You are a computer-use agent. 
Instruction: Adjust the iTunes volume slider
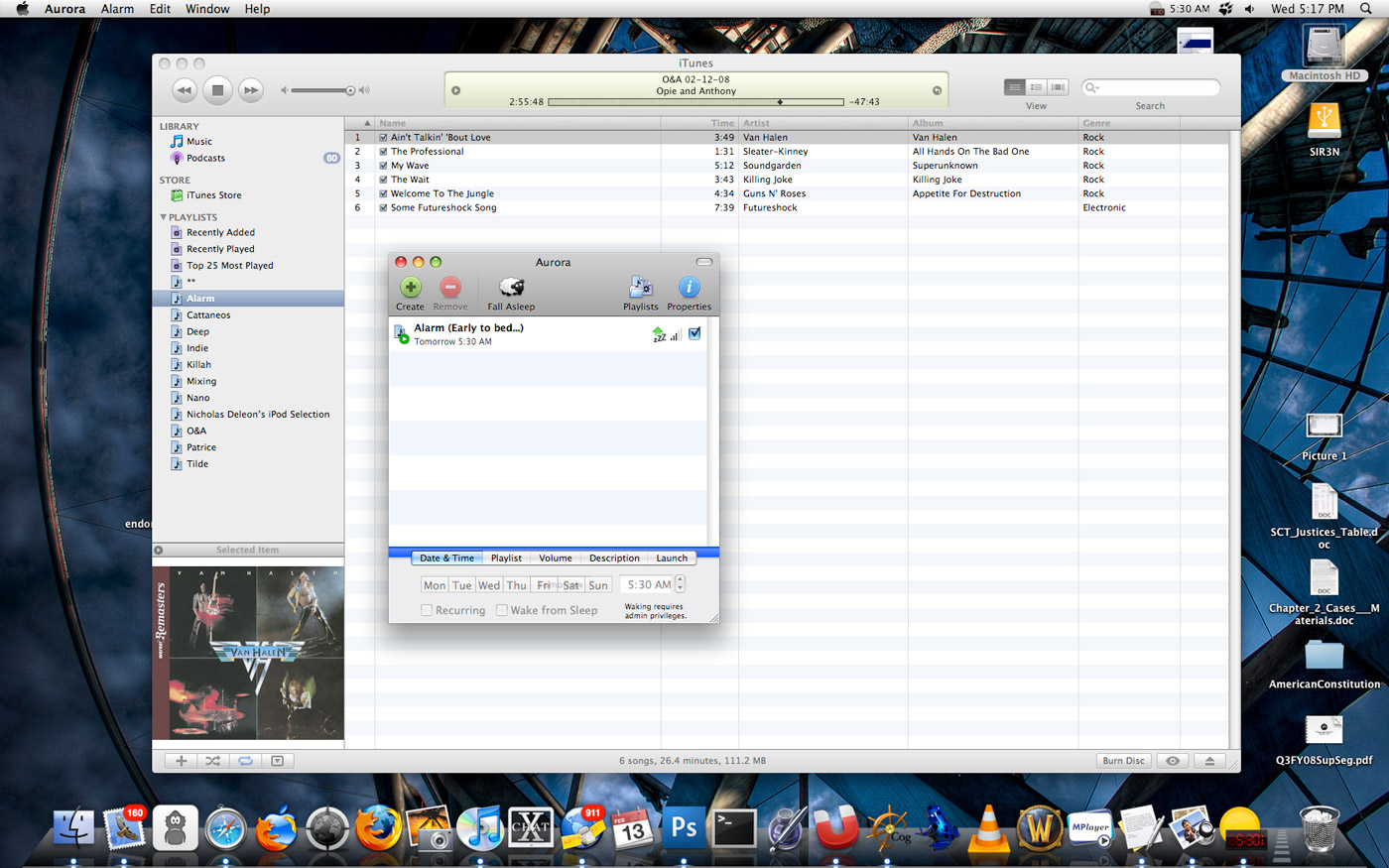pos(350,90)
